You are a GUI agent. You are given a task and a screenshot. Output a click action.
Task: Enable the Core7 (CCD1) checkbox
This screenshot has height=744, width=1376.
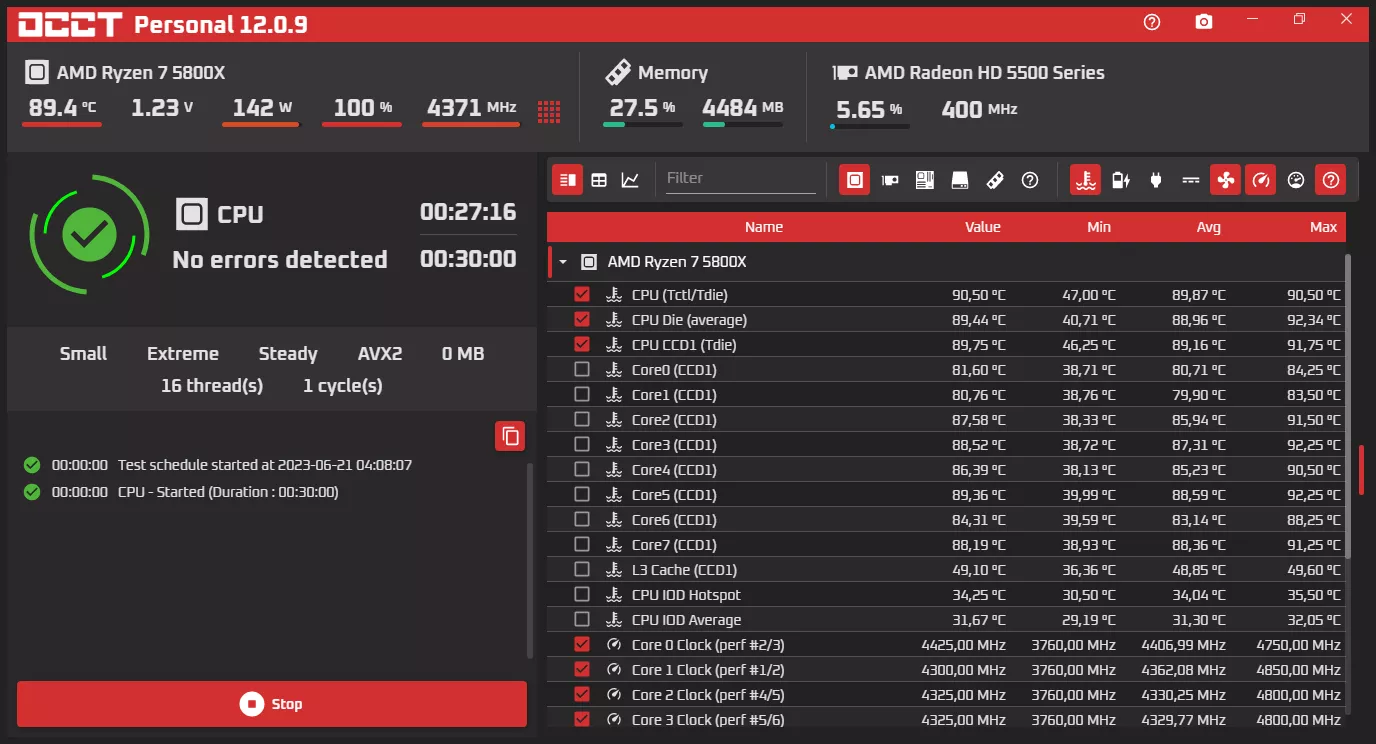[x=582, y=545]
